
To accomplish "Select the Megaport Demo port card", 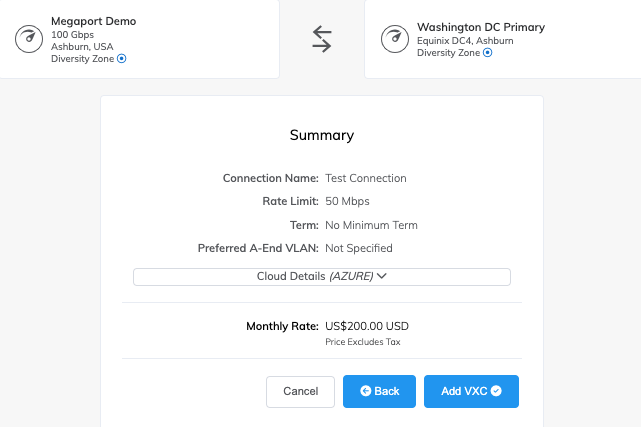I will click(139, 39).
